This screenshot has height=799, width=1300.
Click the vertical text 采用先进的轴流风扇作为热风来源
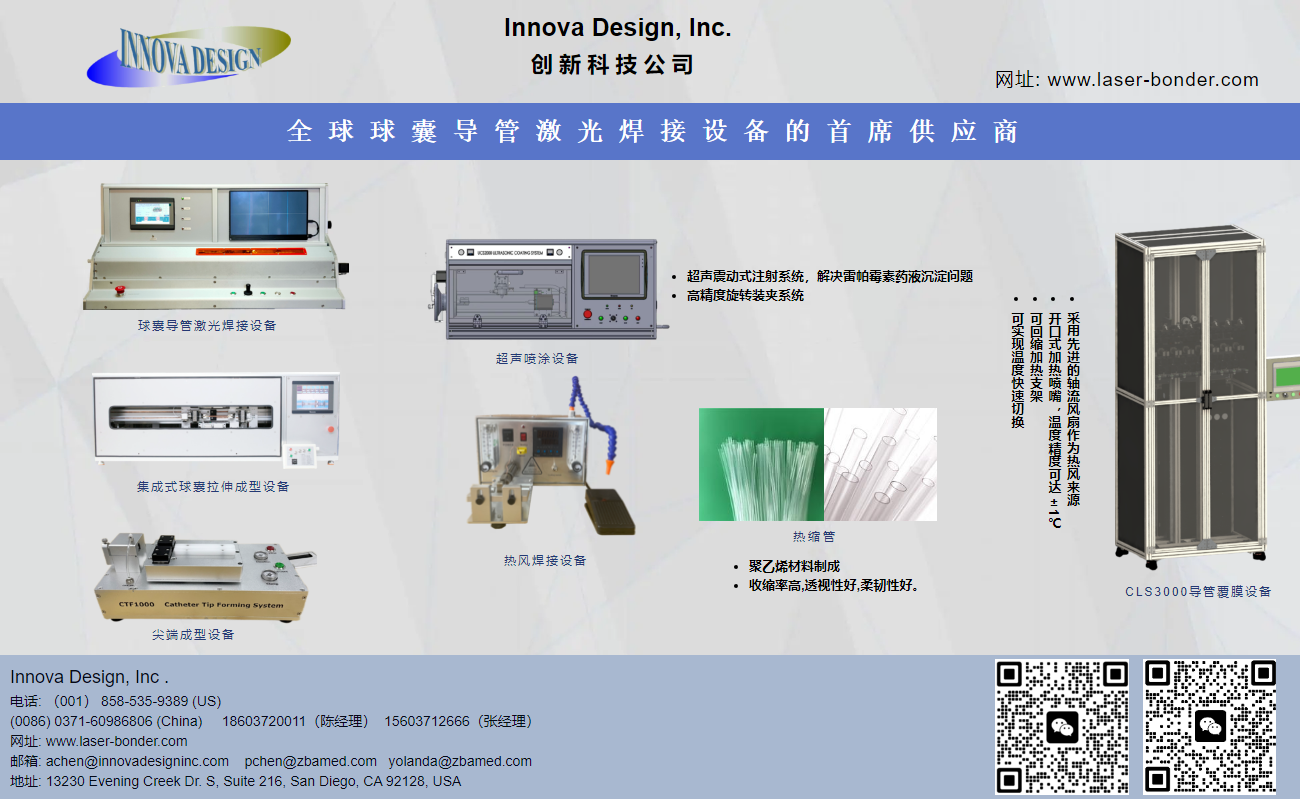click(1073, 408)
